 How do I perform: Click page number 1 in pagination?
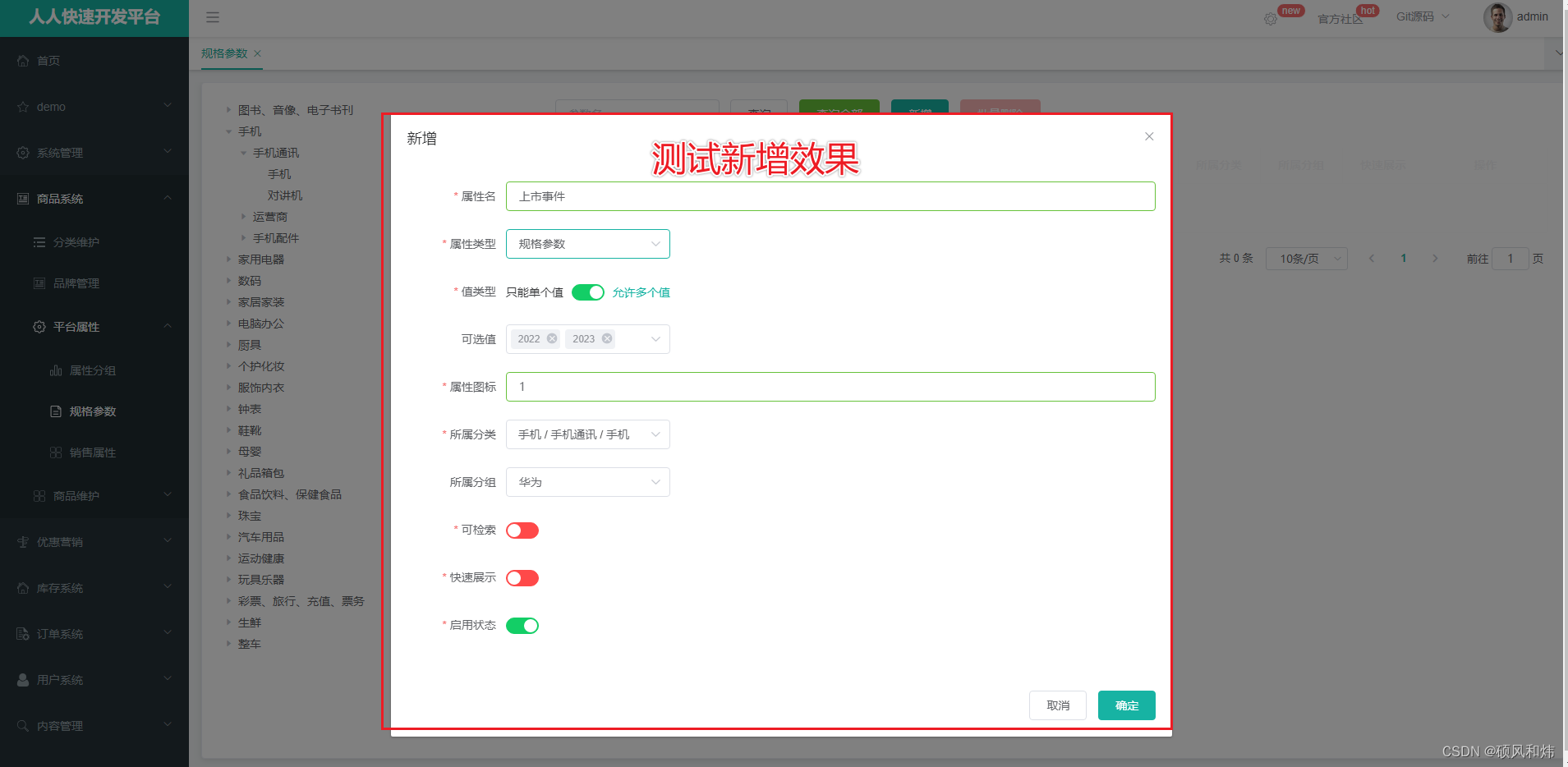click(1404, 259)
